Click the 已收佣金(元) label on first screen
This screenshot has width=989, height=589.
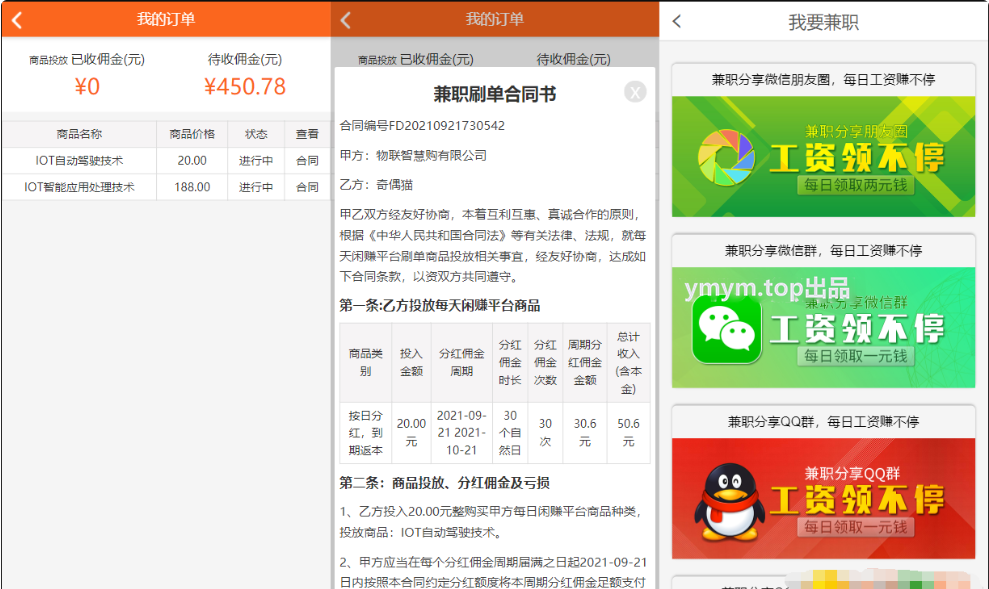[108, 59]
